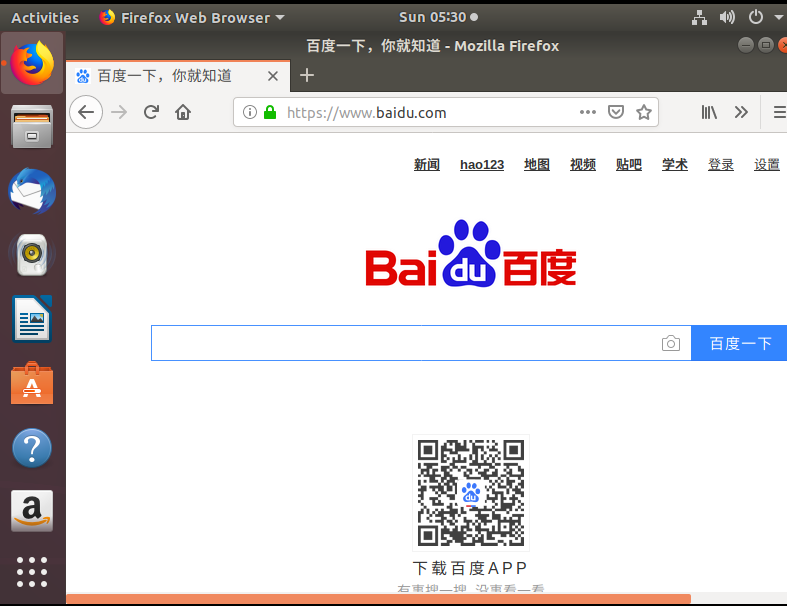Viewport: 787px width, 606px height.
Task: Open LibreOffice Writer from the dock
Action: pos(32,319)
